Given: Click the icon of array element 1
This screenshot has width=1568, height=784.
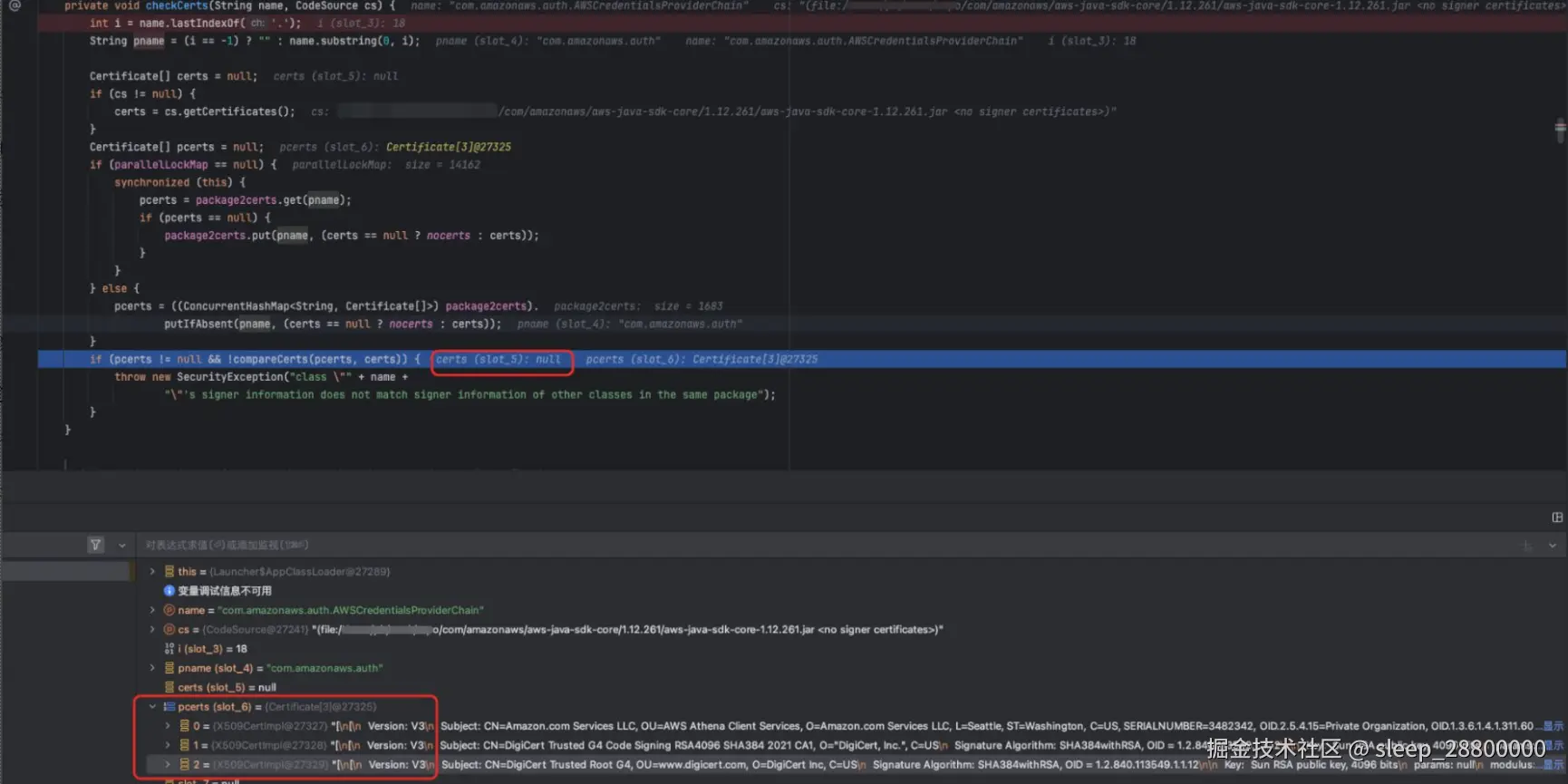Looking at the screenshot, I should tap(184, 745).
